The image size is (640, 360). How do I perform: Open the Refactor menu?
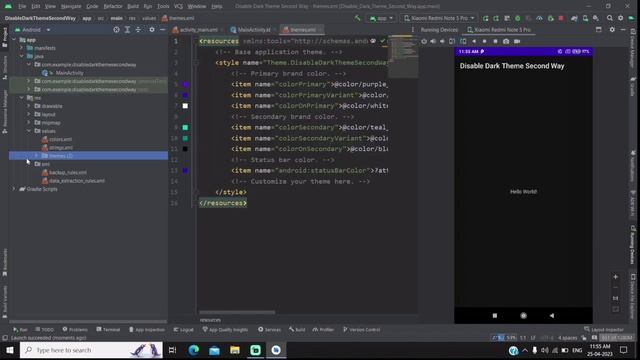(113, 6)
